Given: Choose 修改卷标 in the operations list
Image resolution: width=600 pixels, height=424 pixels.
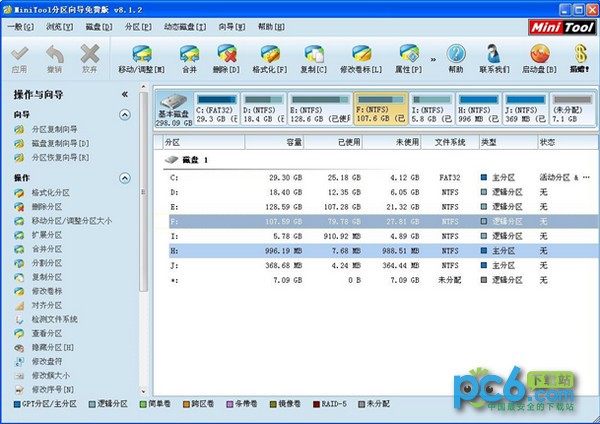Looking at the screenshot, I should point(47,291).
